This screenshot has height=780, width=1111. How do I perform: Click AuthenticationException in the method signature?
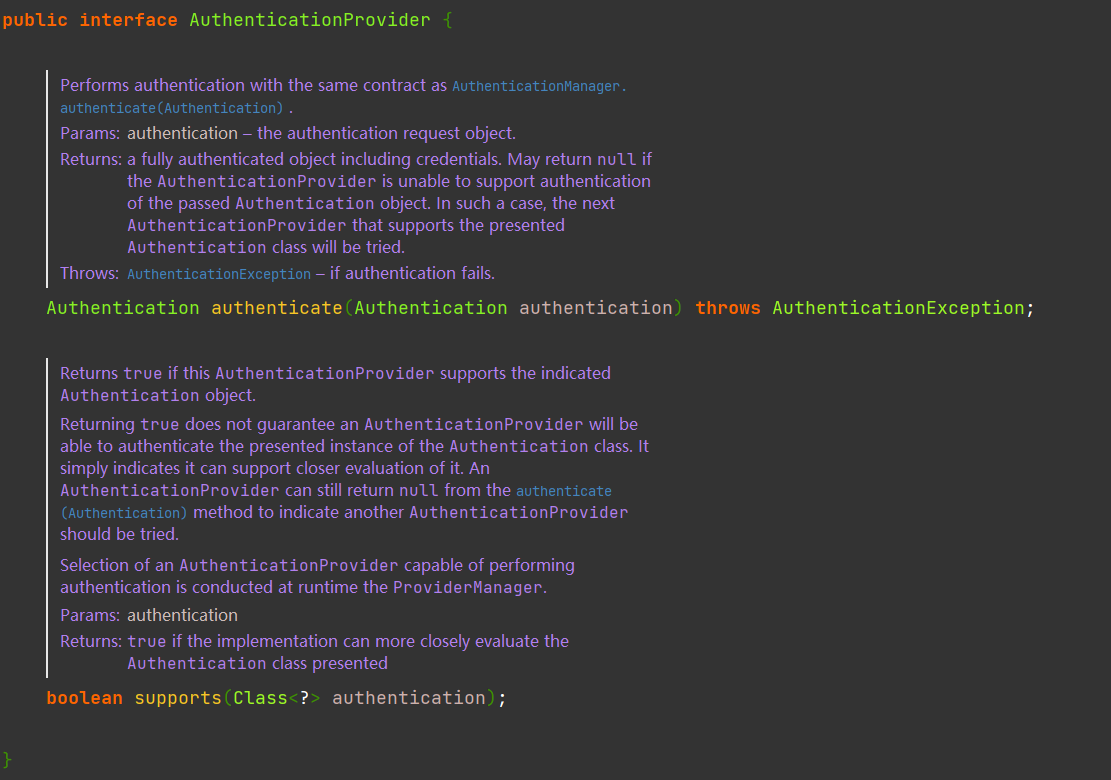[x=898, y=308]
